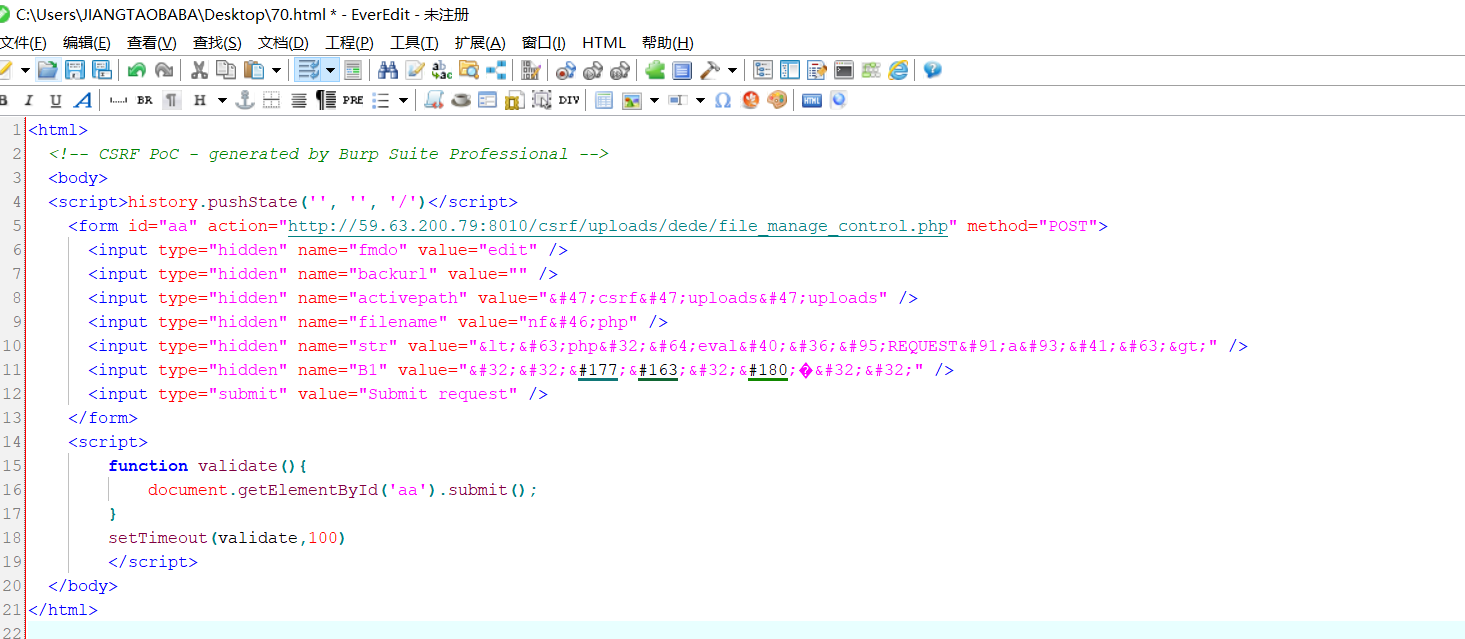Cut selection with the scissors icon
1465x639 pixels.
point(199,70)
